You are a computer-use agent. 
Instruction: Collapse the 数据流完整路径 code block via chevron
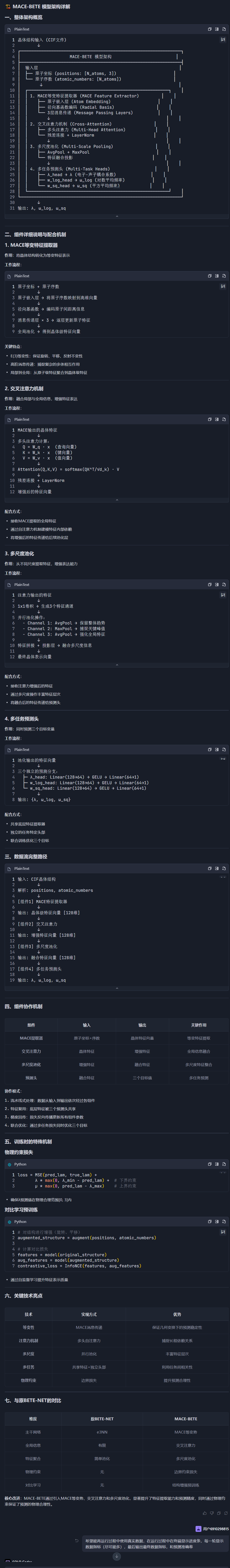[x=117, y=988]
